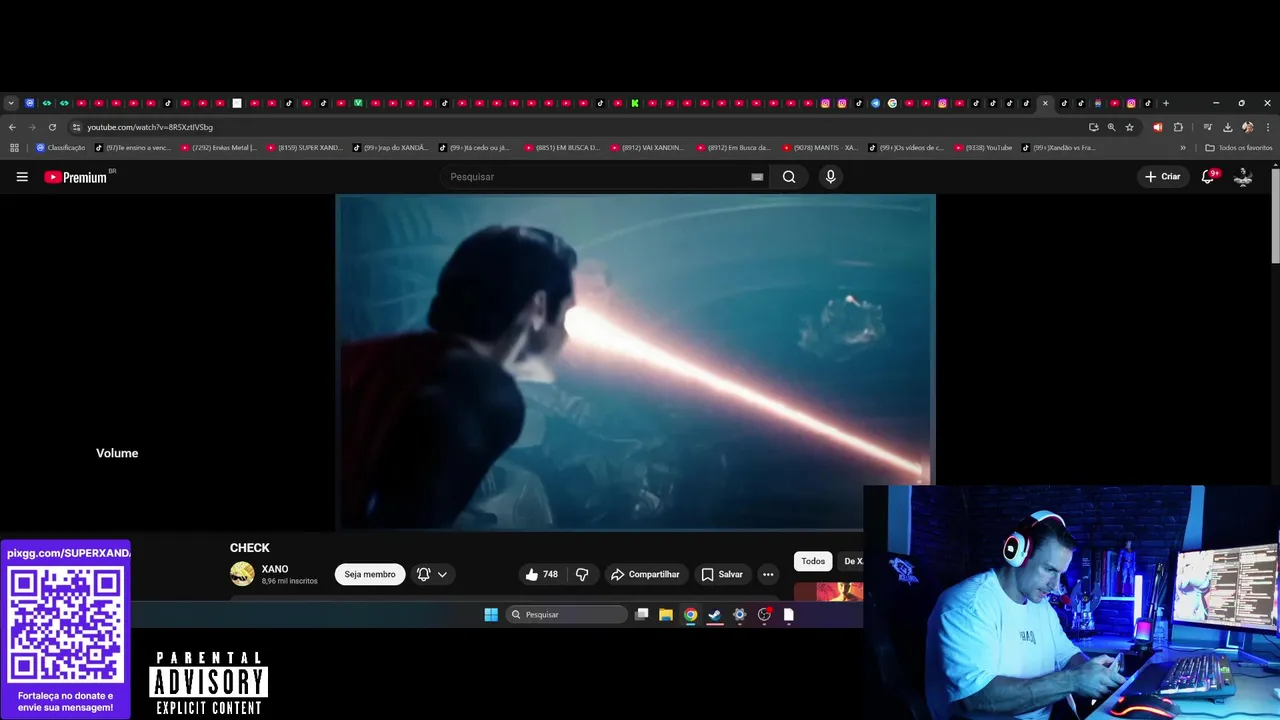Image resolution: width=1280 pixels, height=720 pixels.
Task: Open the bookmarks apps grid icon
Action: [14, 148]
